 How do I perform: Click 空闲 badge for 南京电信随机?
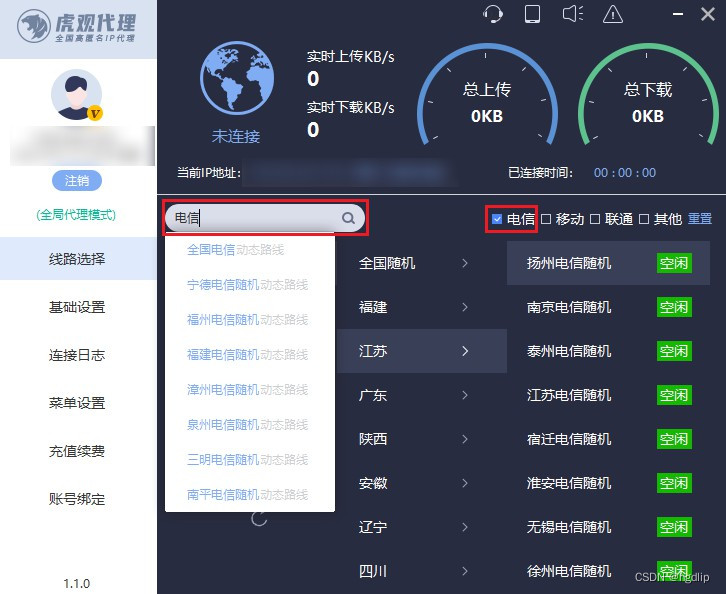(674, 307)
